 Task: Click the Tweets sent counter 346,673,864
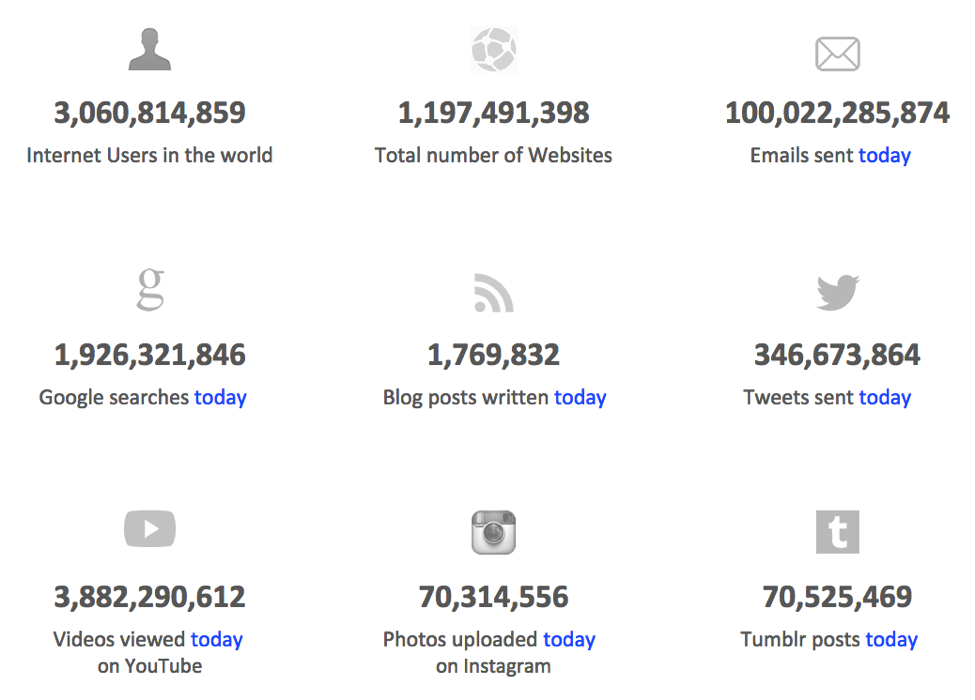(837, 355)
